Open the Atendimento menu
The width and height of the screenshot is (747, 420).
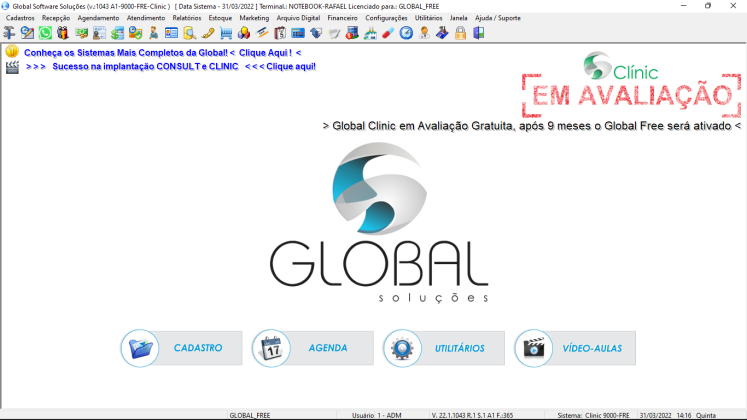[146, 18]
